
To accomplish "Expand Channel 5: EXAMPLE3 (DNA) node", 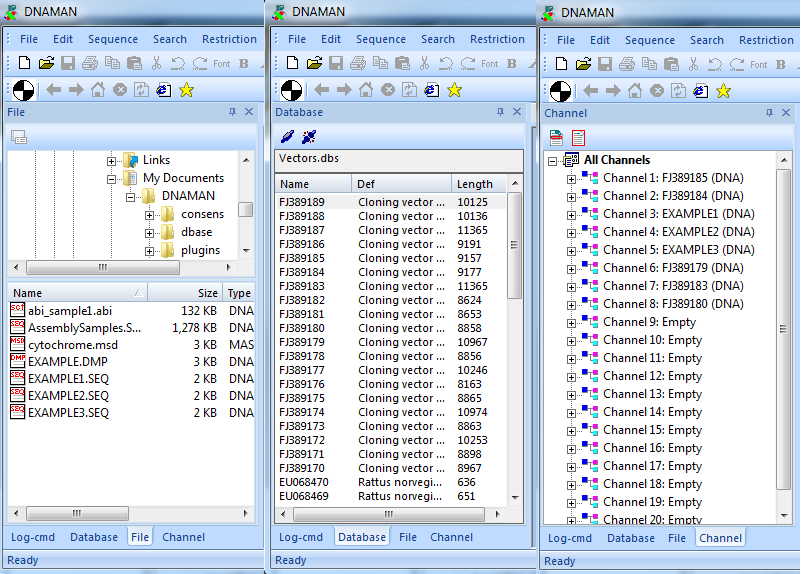I will point(571,251).
